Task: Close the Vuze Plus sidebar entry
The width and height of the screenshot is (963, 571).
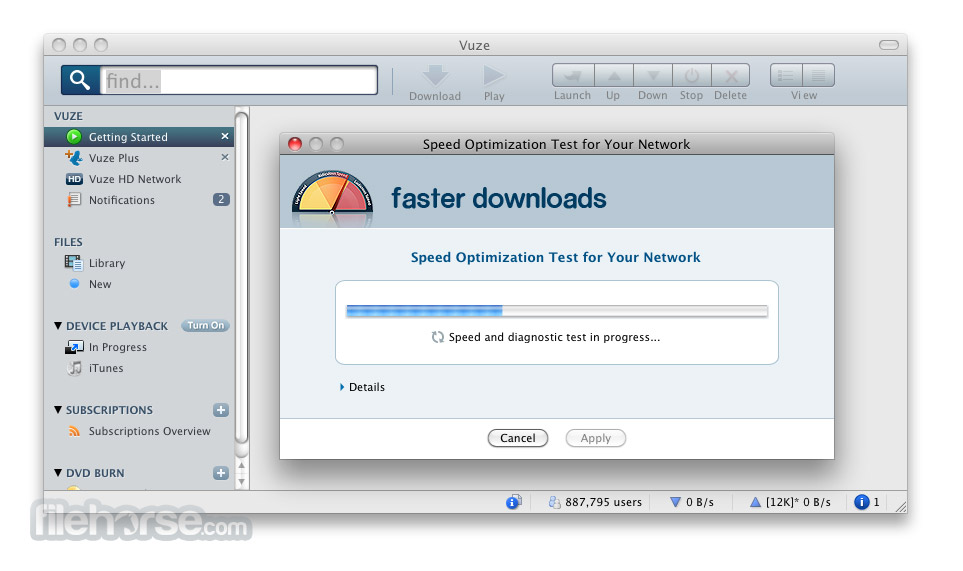Action: pyautogui.click(x=225, y=157)
